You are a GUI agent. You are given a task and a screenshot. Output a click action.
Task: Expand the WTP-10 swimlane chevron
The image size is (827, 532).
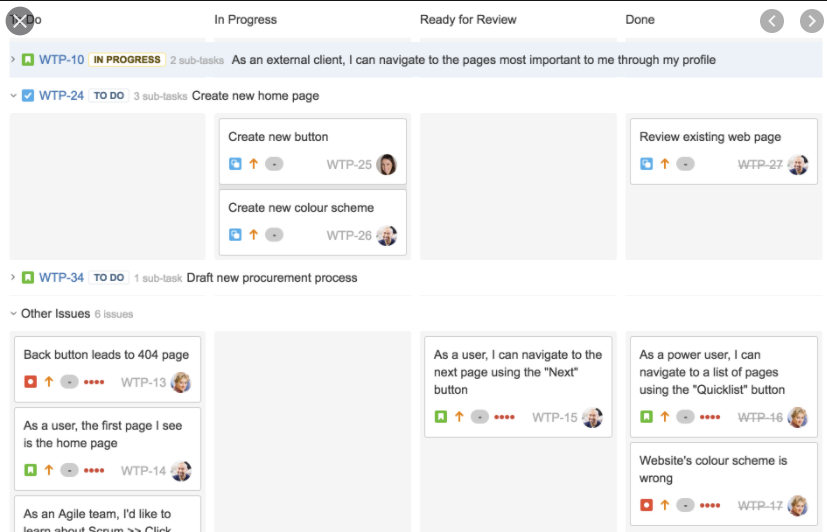click(x=13, y=60)
